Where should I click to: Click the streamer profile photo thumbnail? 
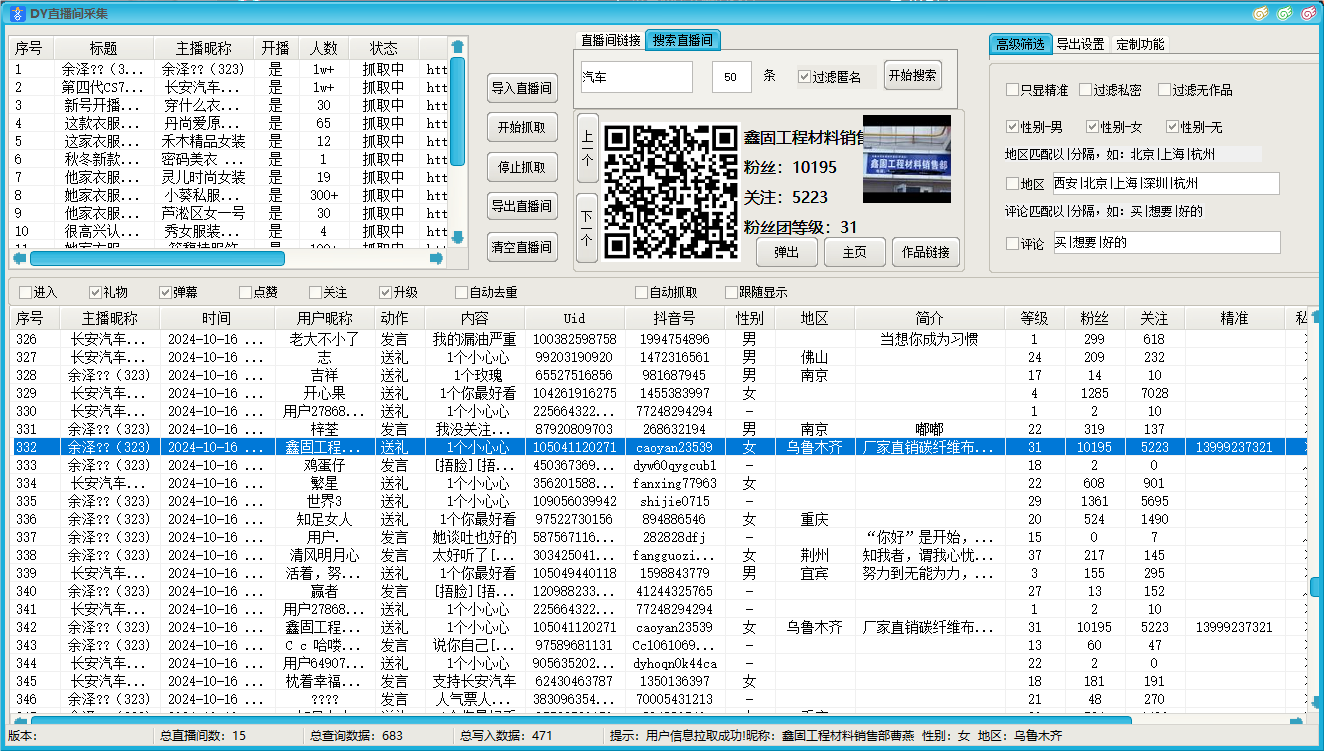coord(906,158)
